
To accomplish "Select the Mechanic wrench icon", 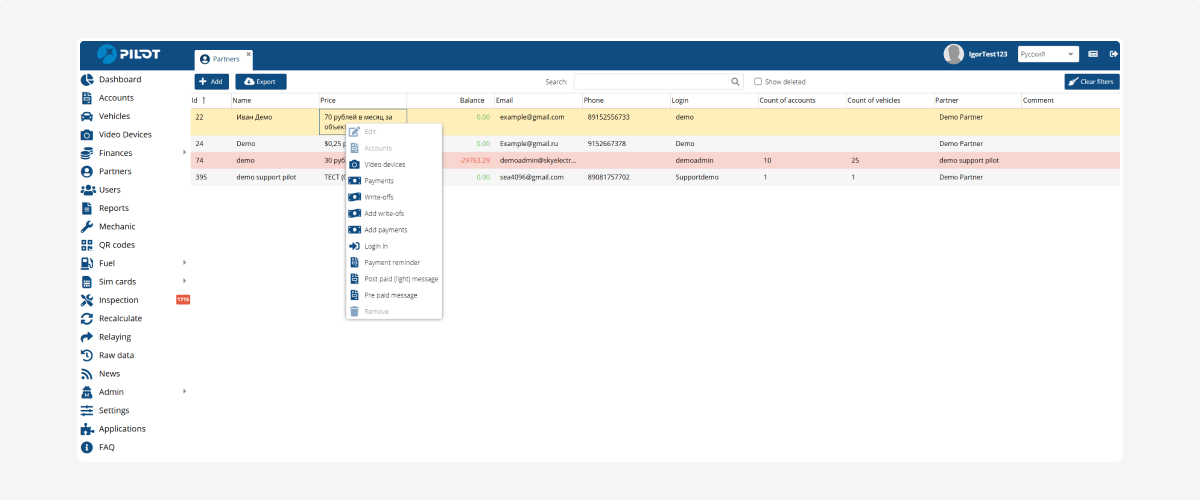I will pyautogui.click(x=87, y=227).
